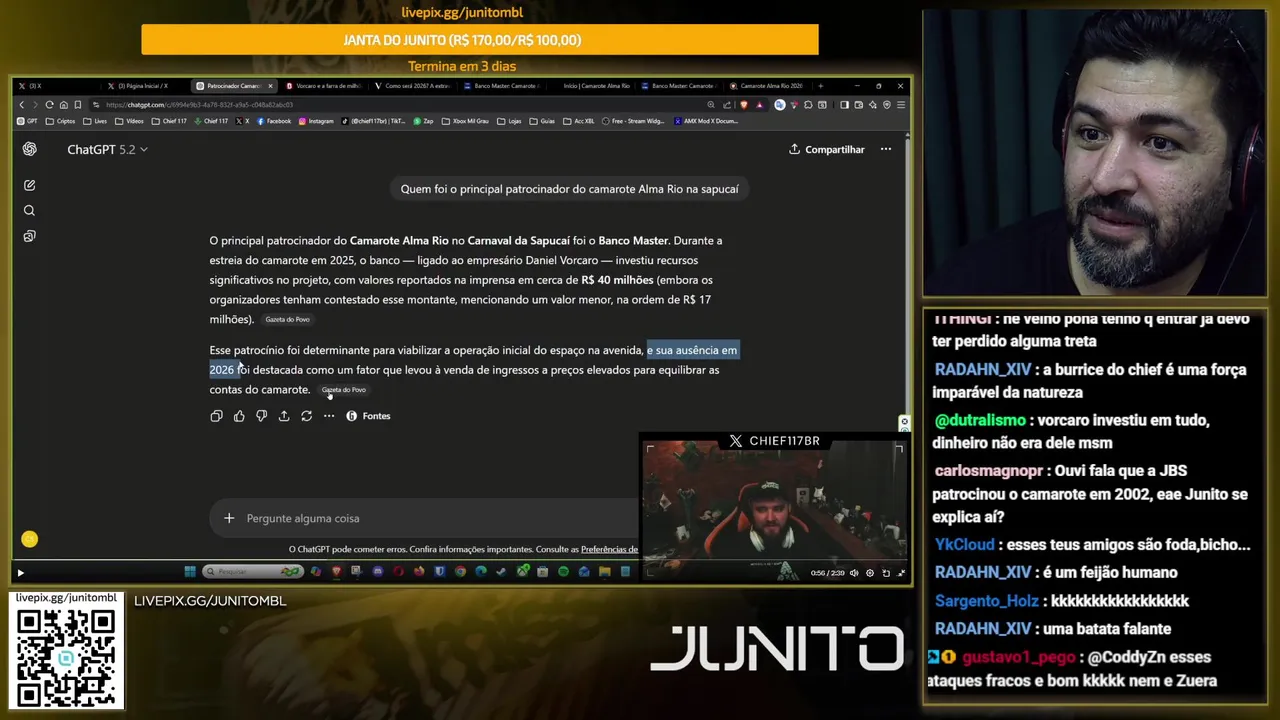Open the Lives bookmarks folder
The height and width of the screenshot is (720, 1280).
pyautogui.click(x=95, y=121)
